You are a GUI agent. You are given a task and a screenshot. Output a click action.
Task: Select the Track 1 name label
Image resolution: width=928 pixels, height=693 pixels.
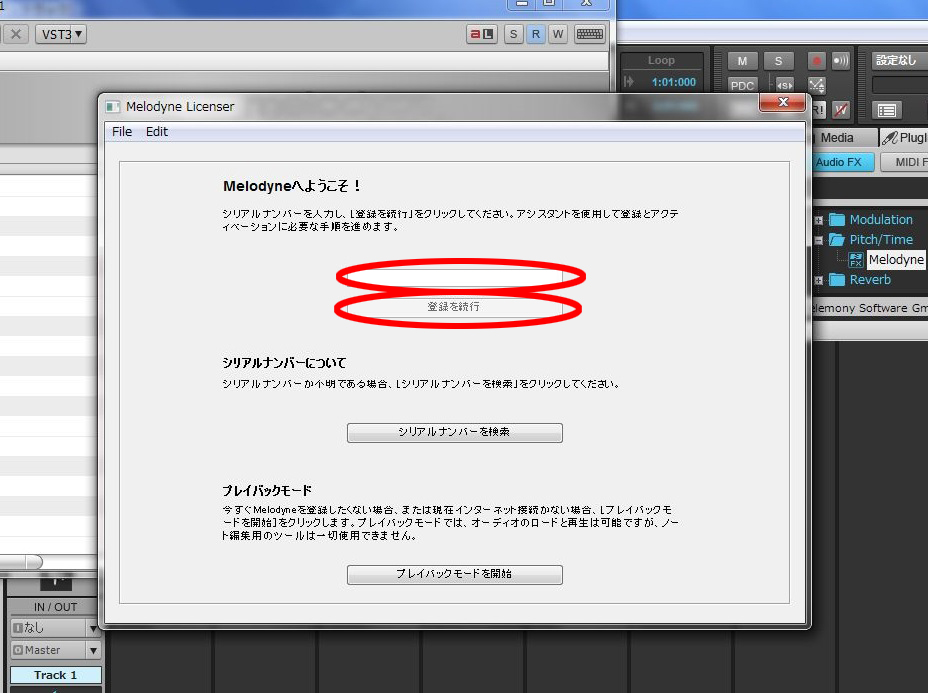[x=55, y=675]
